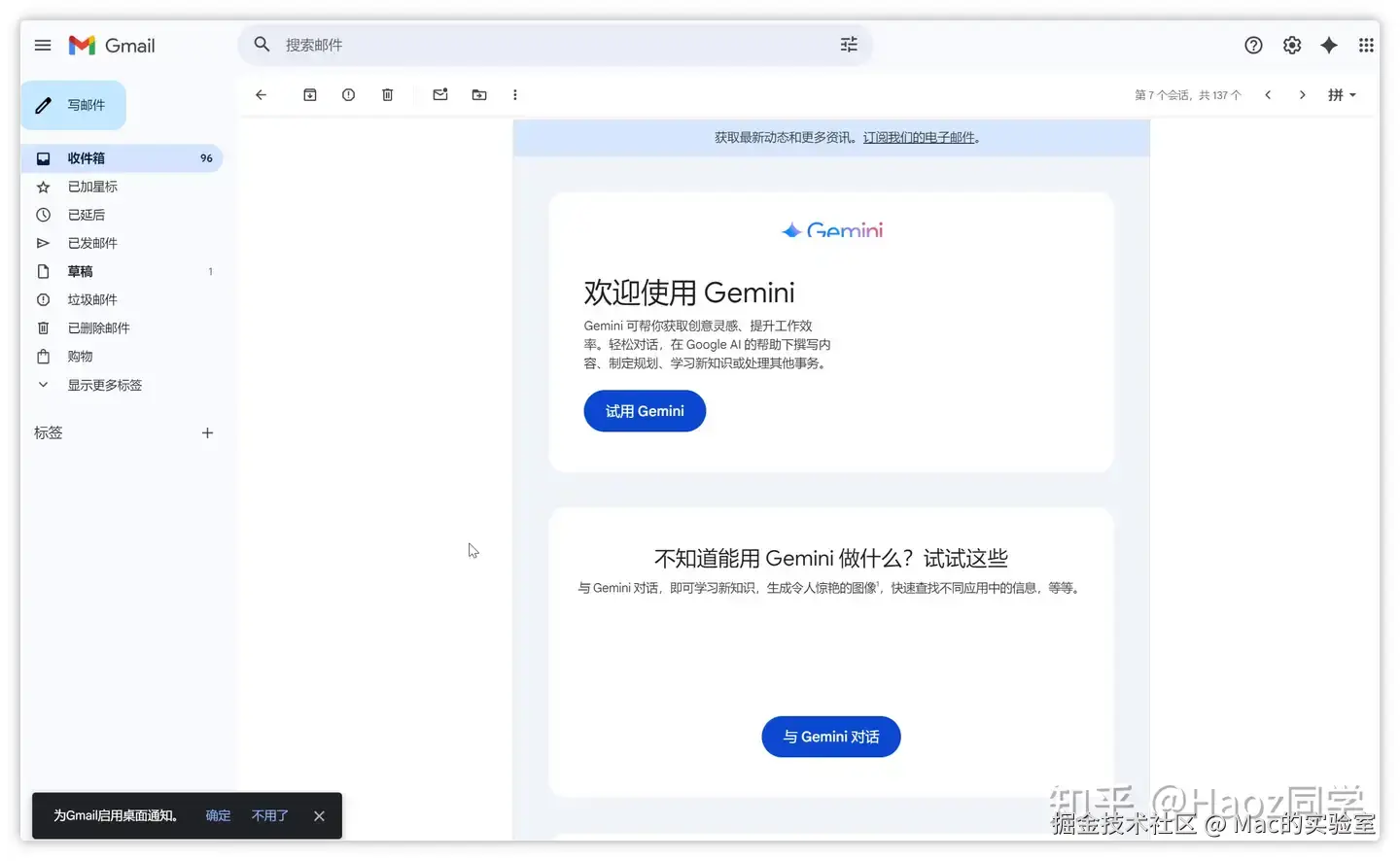1400x861 pixels.
Task: Open the Gemini sparkle icon in header
Action: [x=1329, y=46]
